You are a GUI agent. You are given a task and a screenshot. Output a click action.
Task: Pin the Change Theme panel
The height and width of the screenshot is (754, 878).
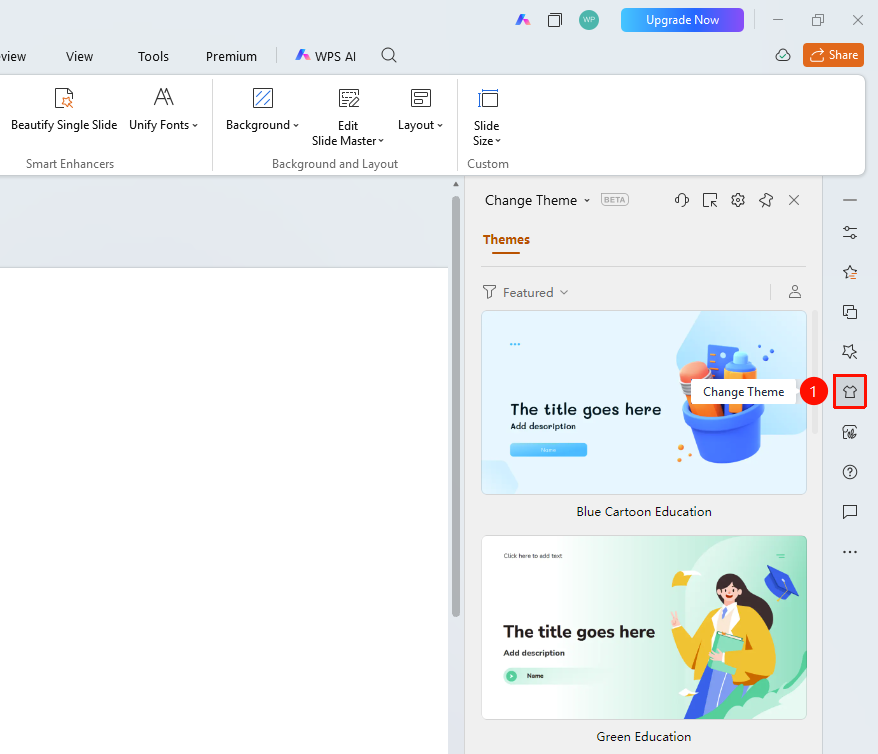766,200
